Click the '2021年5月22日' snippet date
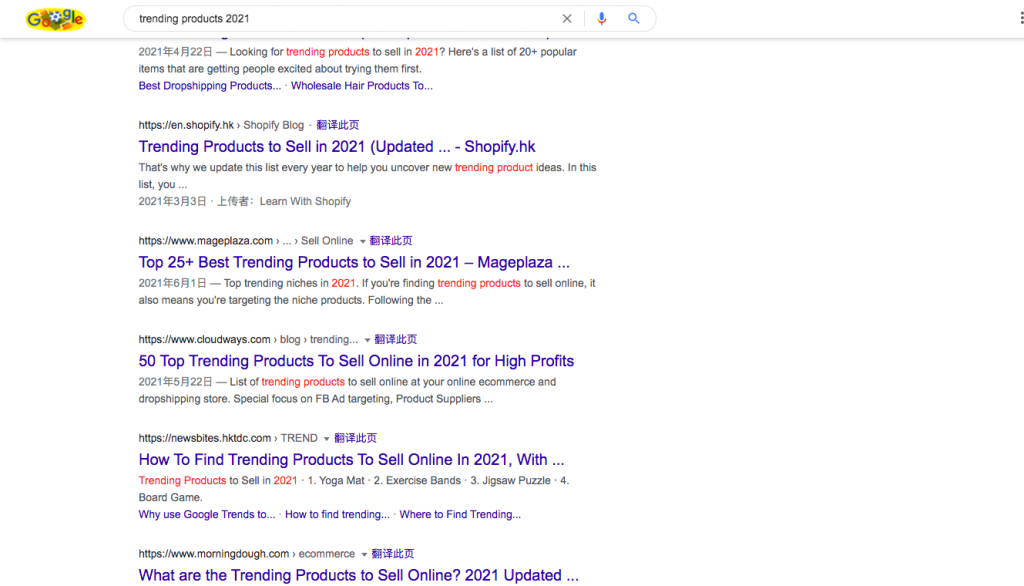This screenshot has height=586, width=1024. (x=176, y=382)
